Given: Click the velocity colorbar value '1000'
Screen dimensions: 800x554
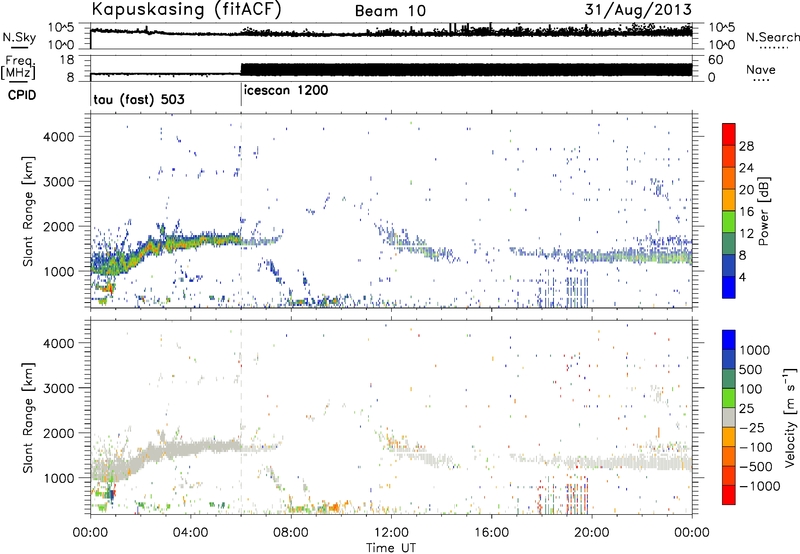Looking at the screenshot, I should (x=755, y=350).
